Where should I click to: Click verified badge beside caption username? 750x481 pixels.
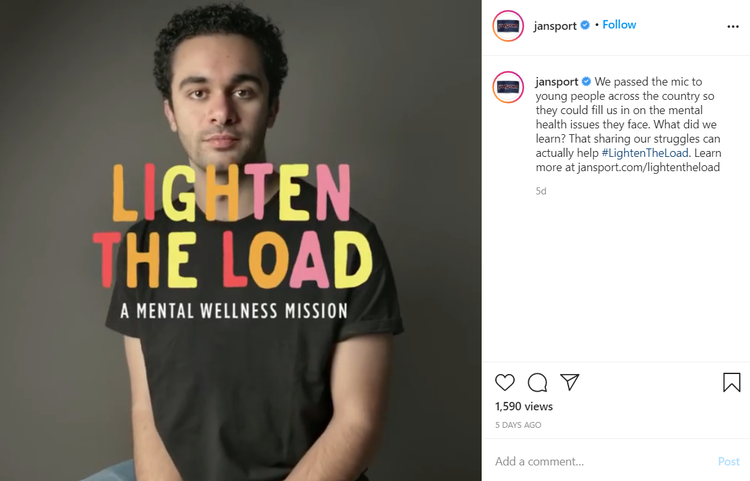[x=586, y=82]
